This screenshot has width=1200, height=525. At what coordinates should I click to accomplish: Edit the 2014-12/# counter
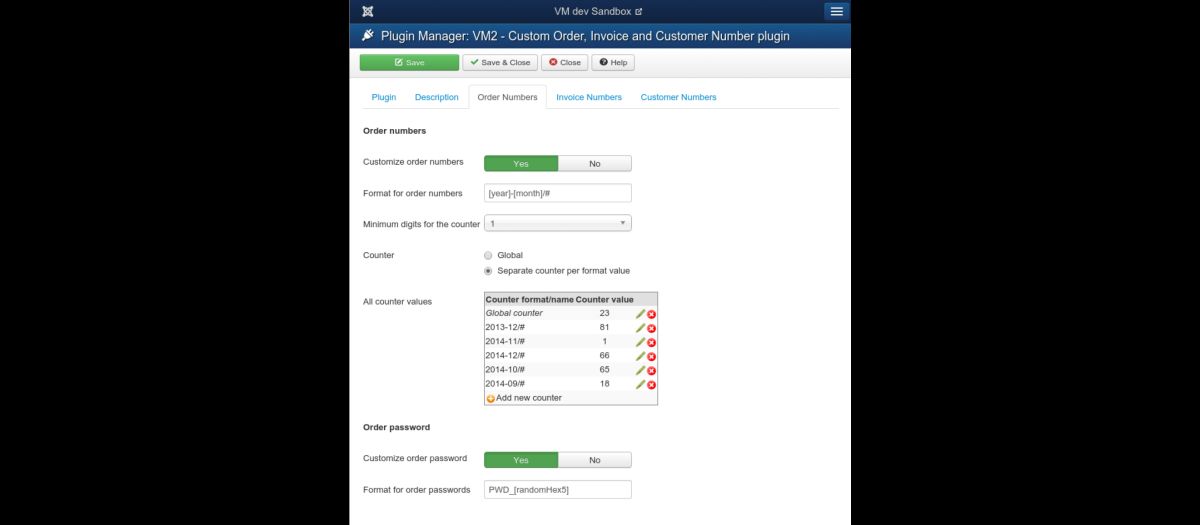click(x=640, y=356)
